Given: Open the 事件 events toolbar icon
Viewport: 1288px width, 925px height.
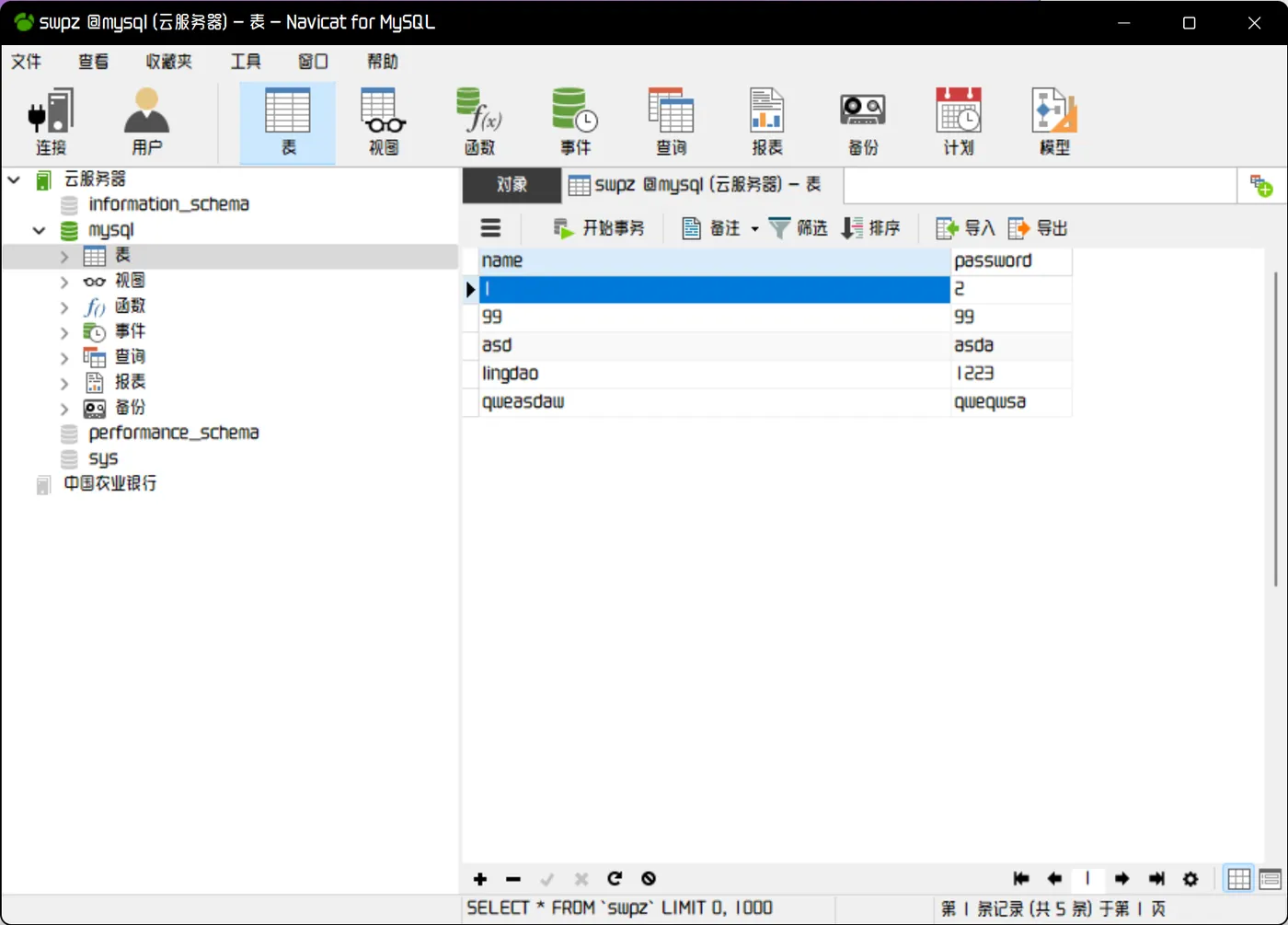Looking at the screenshot, I should [x=575, y=122].
